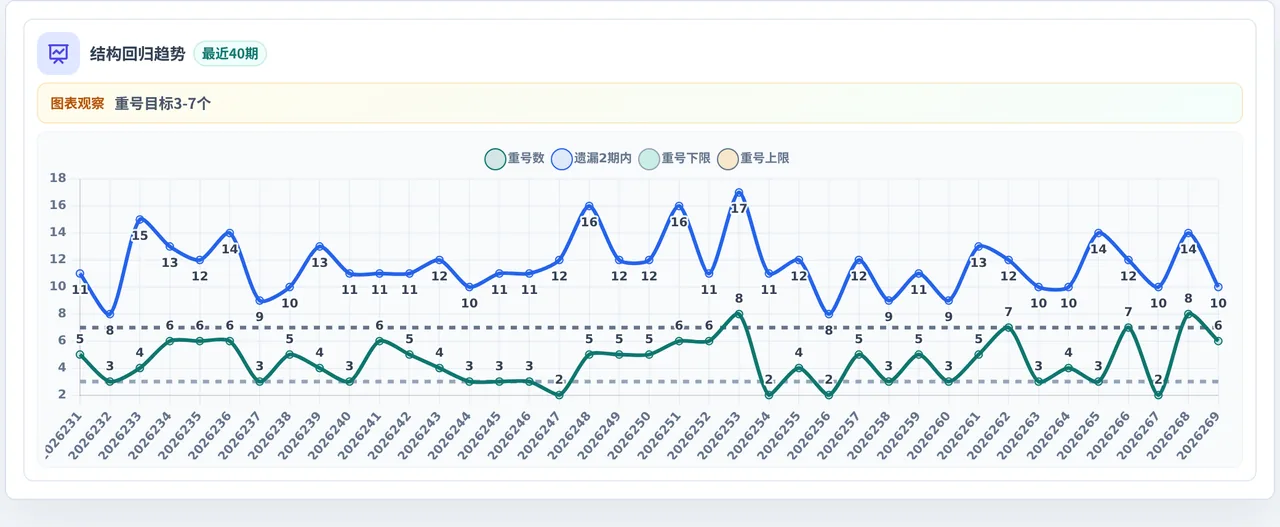Click y-axis value 10
The height and width of the screenshot is (527, 1280).
58,286
